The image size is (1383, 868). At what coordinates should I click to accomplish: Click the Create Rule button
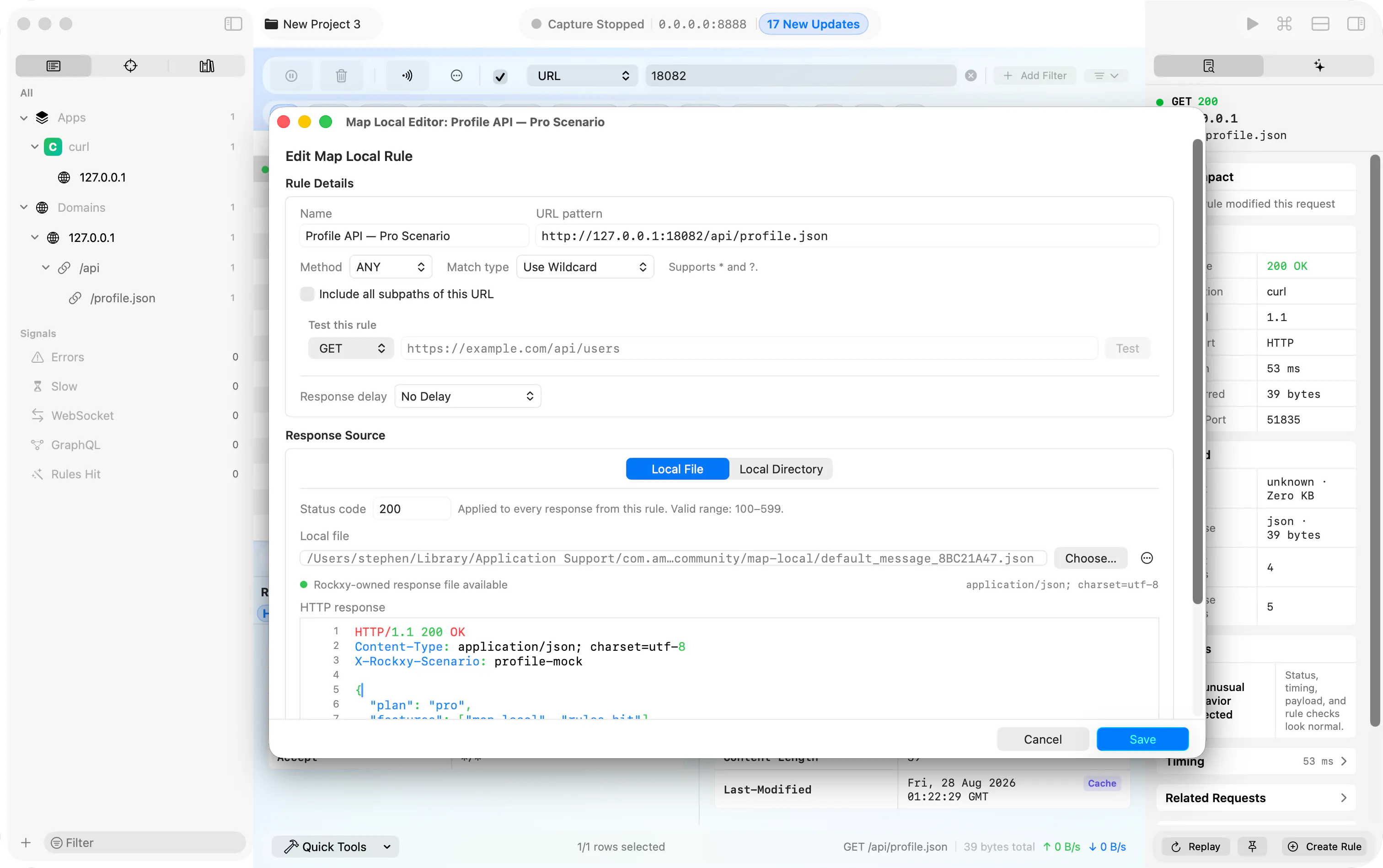[x=1324, y=846]
